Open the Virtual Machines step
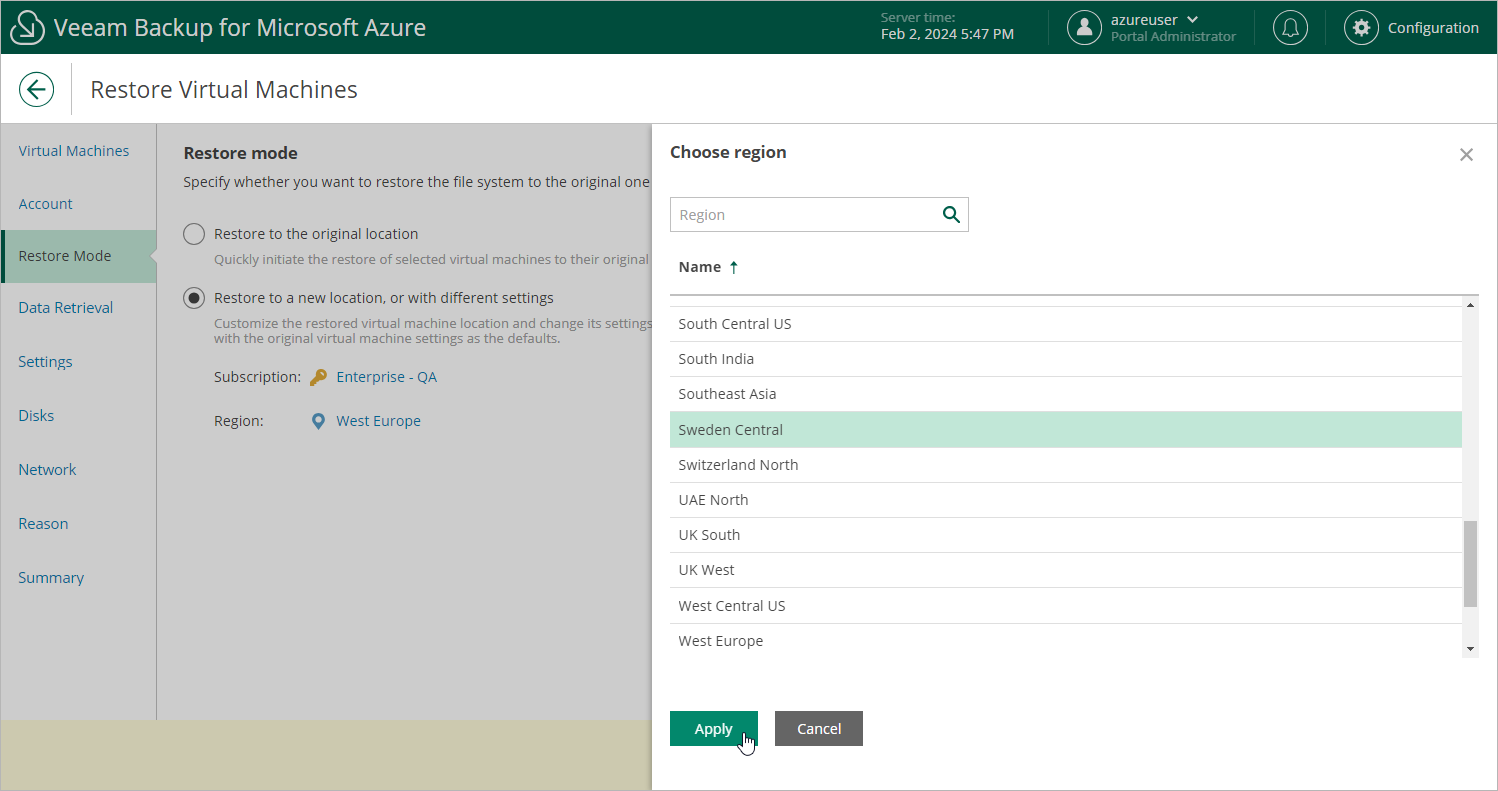Image resolution: width=1498 pixels, height=791 pixels. (x=74, y=151)
